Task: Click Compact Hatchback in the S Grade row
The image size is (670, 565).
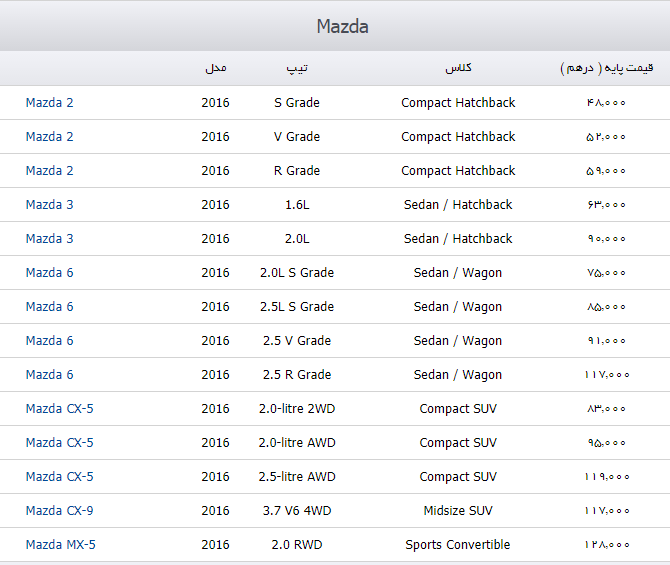Action: [458, 103]
